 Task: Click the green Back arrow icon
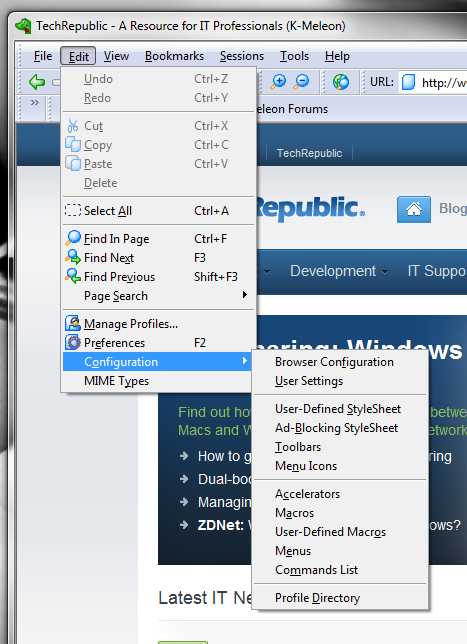37,82
